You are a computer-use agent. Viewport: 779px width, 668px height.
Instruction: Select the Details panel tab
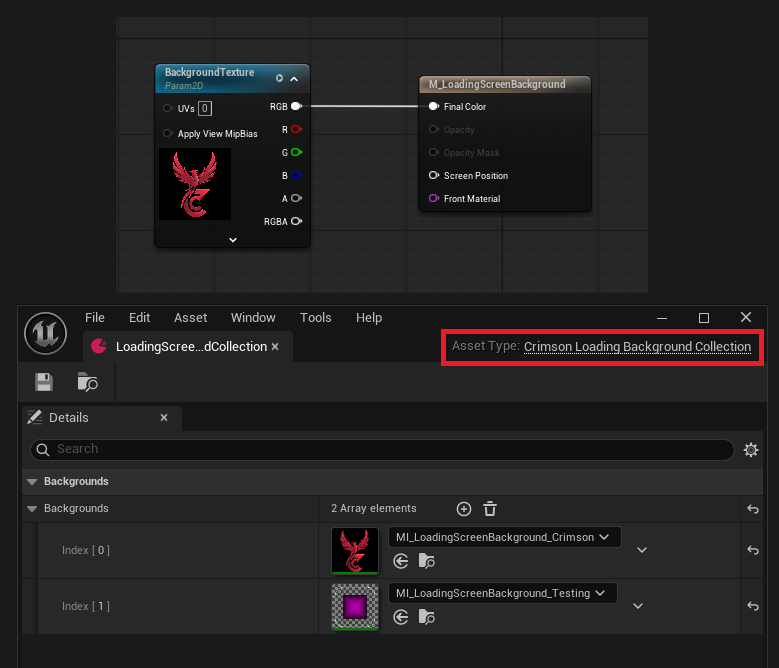click(x=102, y=418)
